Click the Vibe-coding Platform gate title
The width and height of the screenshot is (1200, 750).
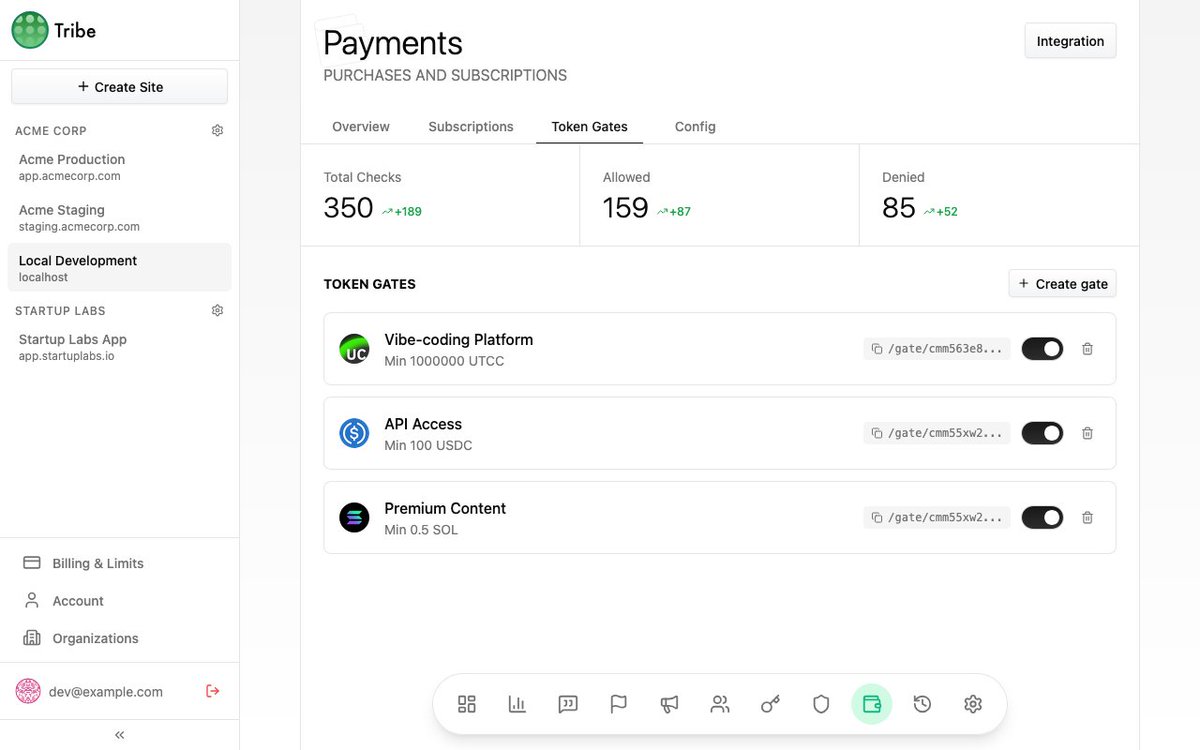point(459,340)
